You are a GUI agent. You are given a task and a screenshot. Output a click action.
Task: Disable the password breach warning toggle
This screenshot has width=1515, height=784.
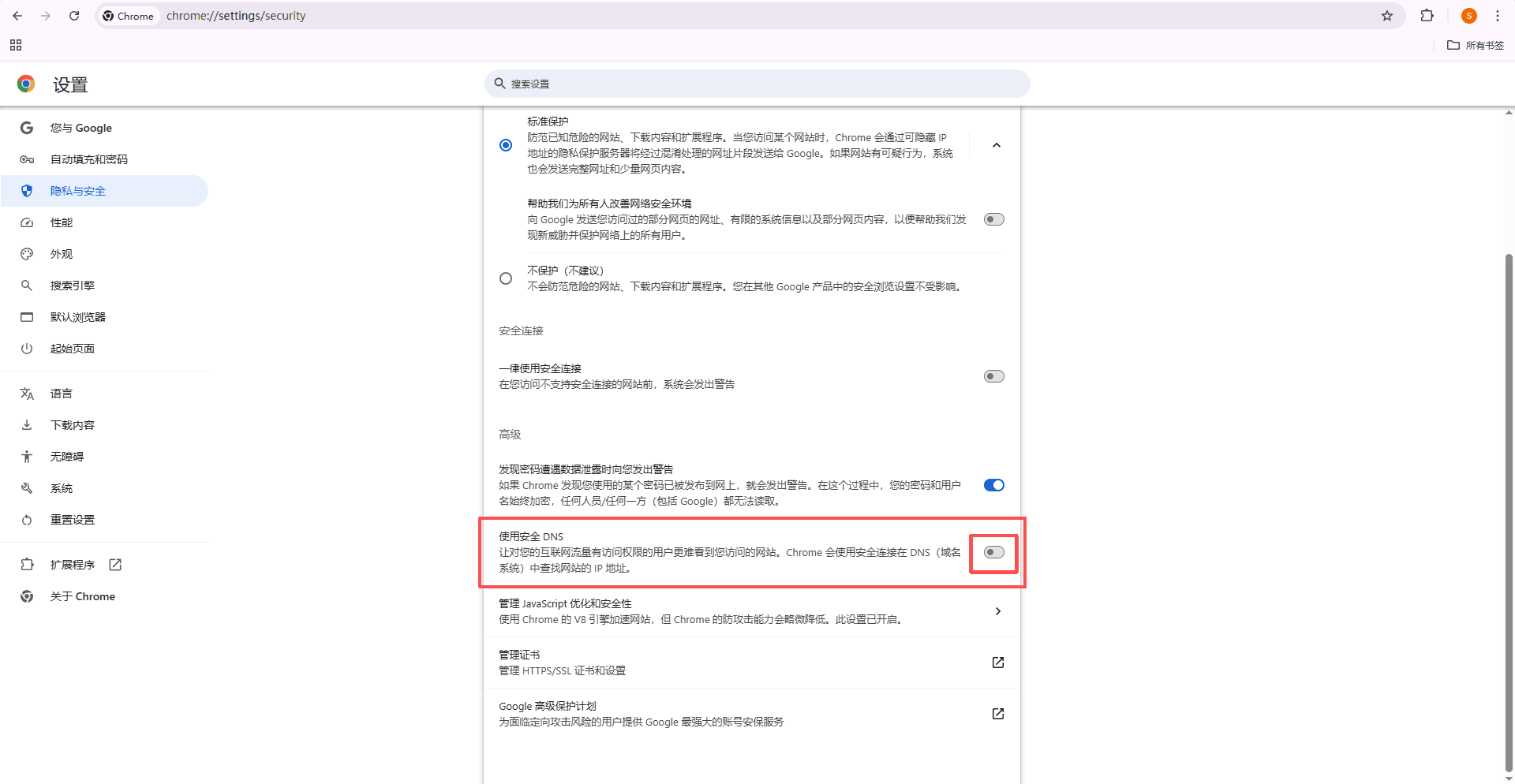coord(993,485)
